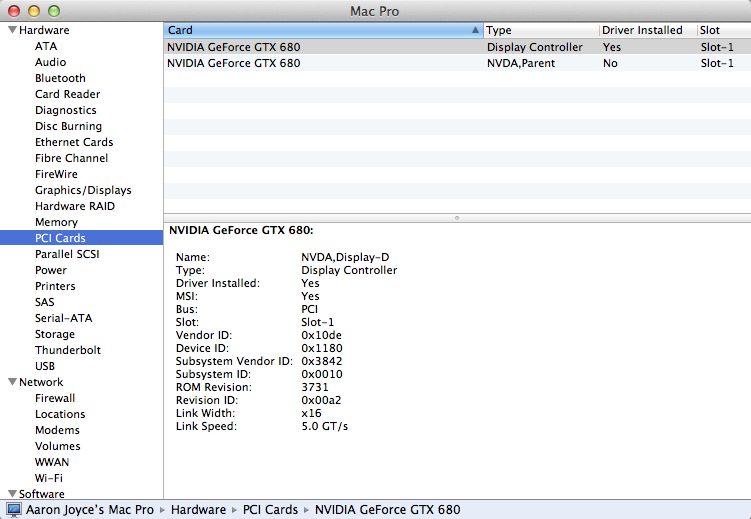Click the Name value NVDA,Display-D

coord(345,257)
